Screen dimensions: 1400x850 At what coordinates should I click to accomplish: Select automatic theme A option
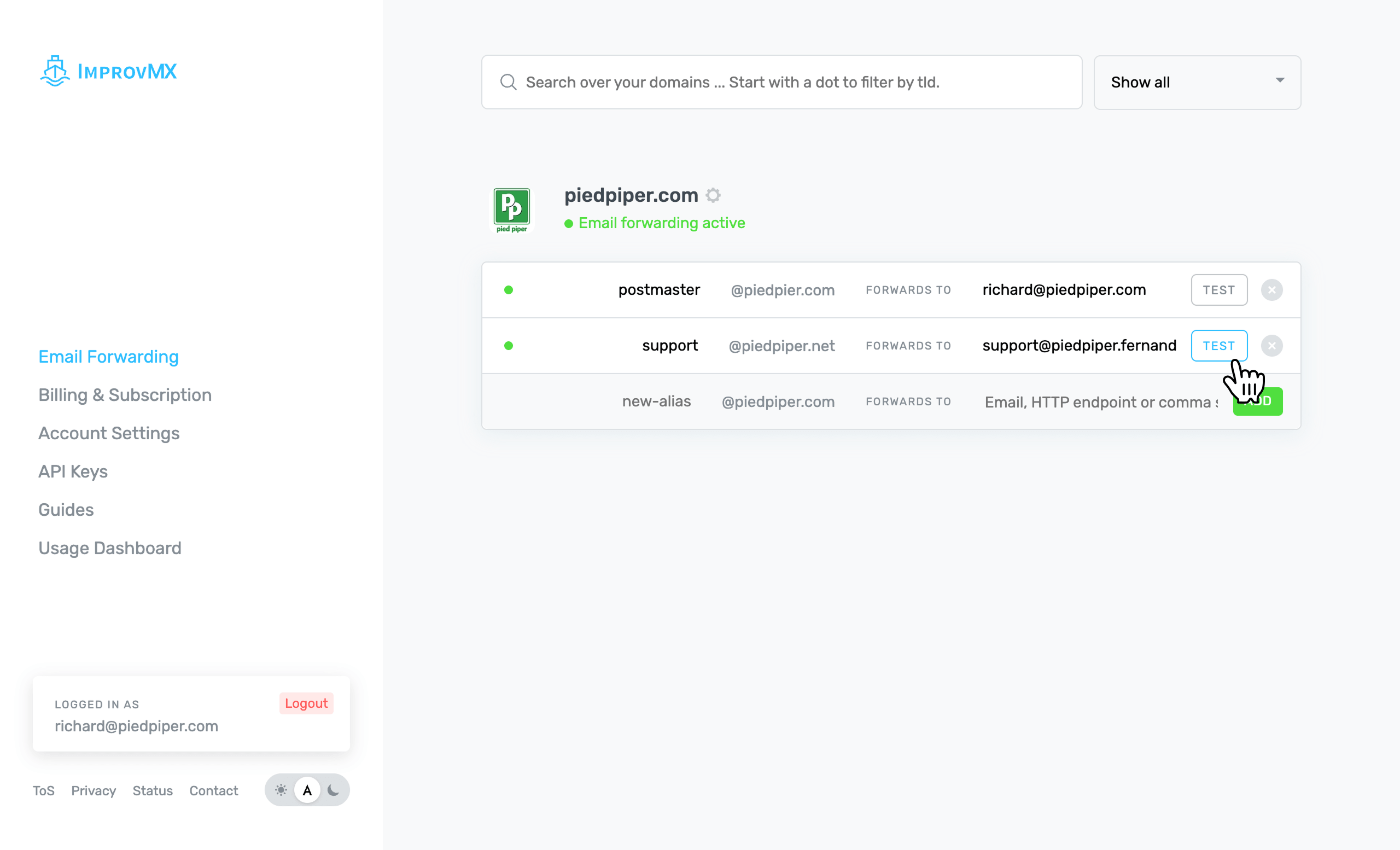tap(307, 790)
